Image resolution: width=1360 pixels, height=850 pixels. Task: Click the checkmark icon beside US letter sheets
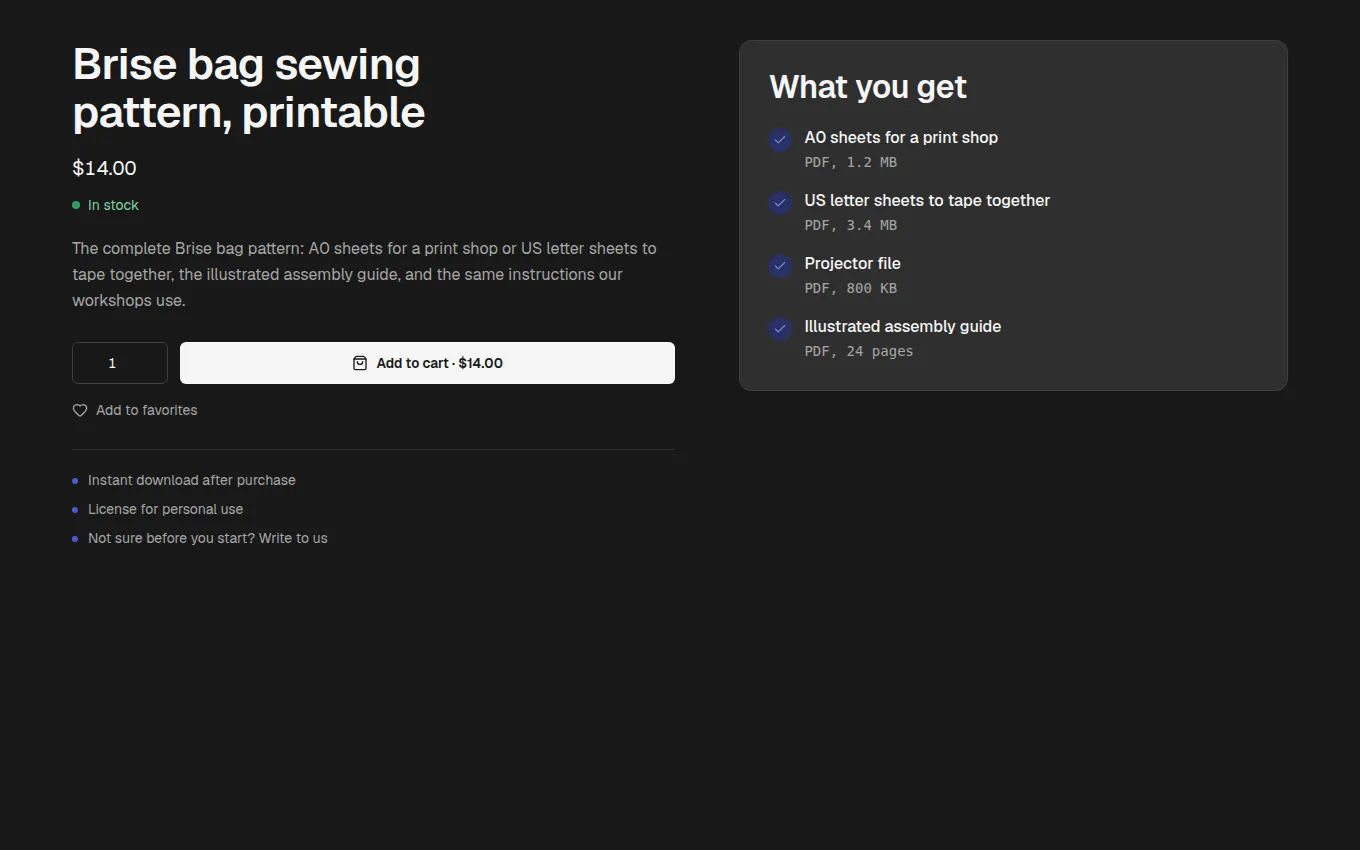pyautogui.click(x=780, y=203)
